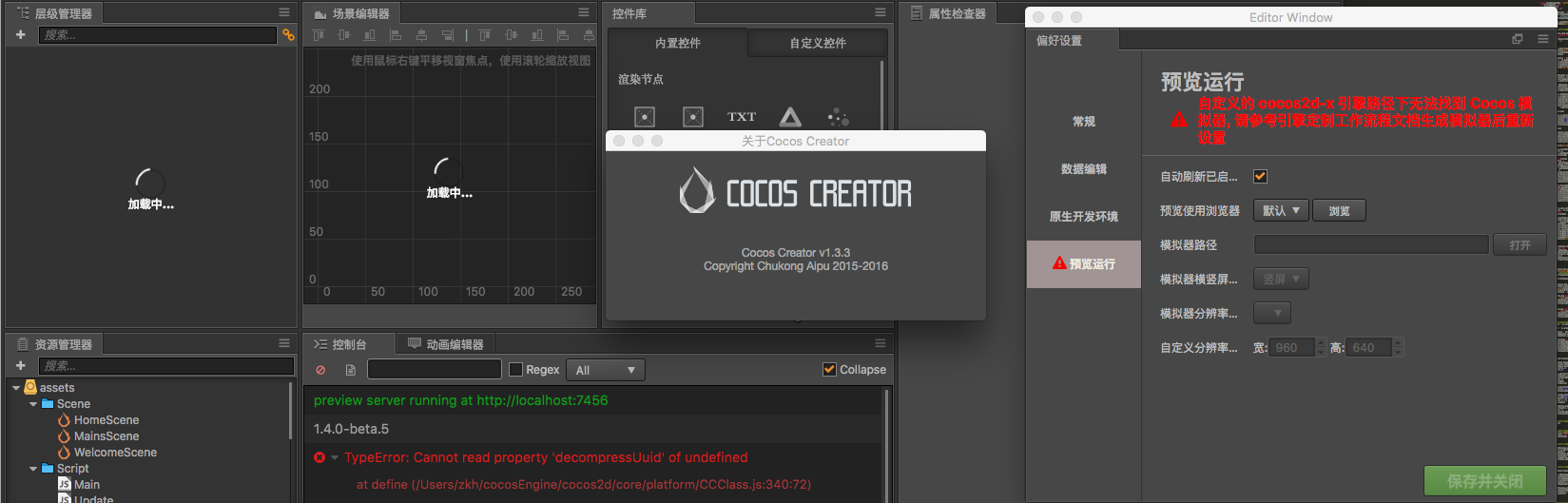Pop out the 偏好设置 panel in Editor Window

1518,39
